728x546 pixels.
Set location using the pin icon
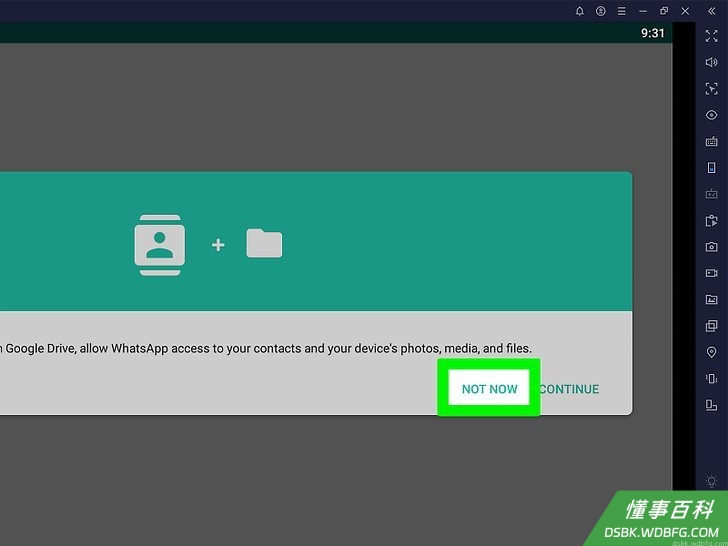[x=711, y=352]
